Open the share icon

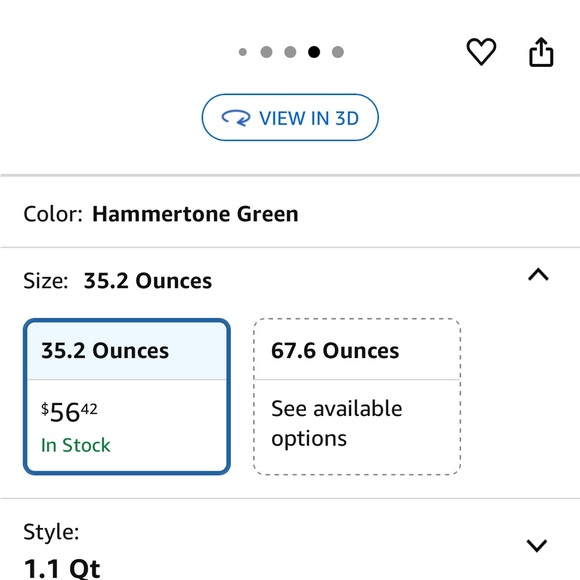541,52
